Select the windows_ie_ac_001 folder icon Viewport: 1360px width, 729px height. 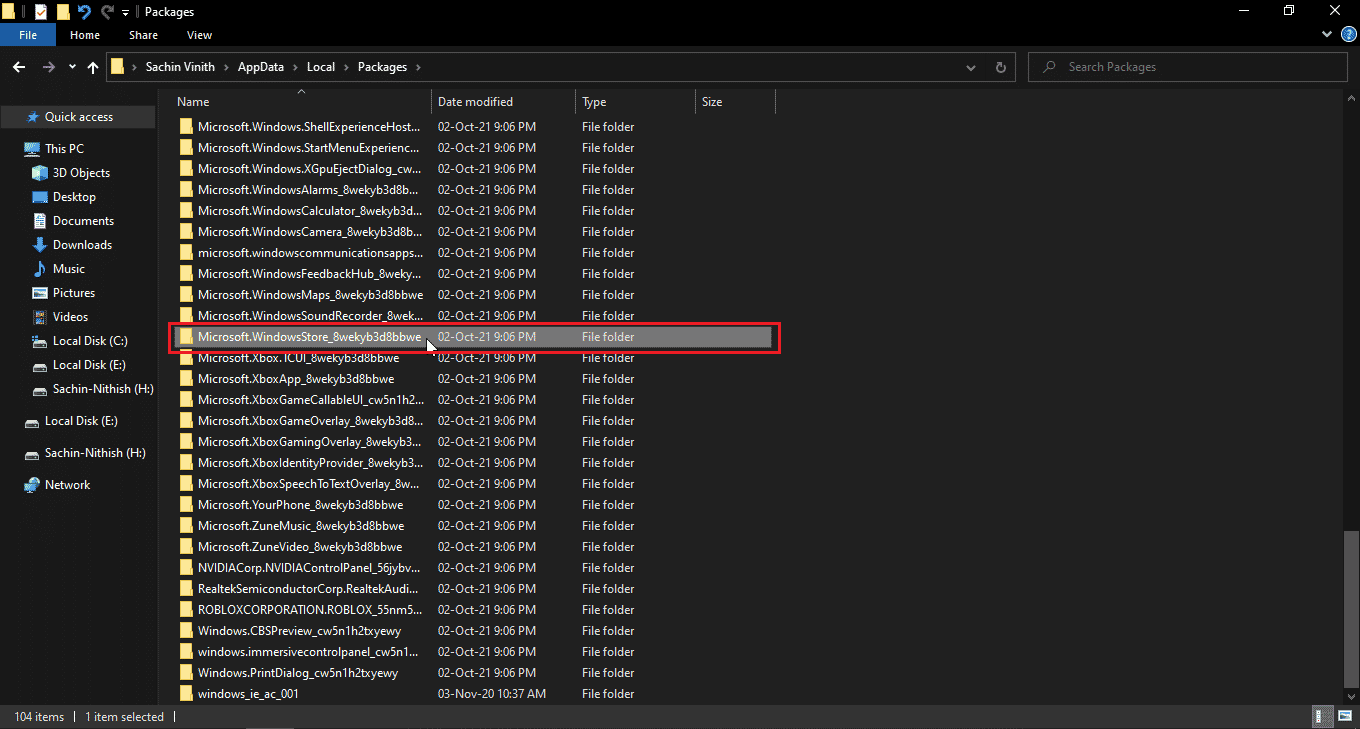click(x=185, y=694)
